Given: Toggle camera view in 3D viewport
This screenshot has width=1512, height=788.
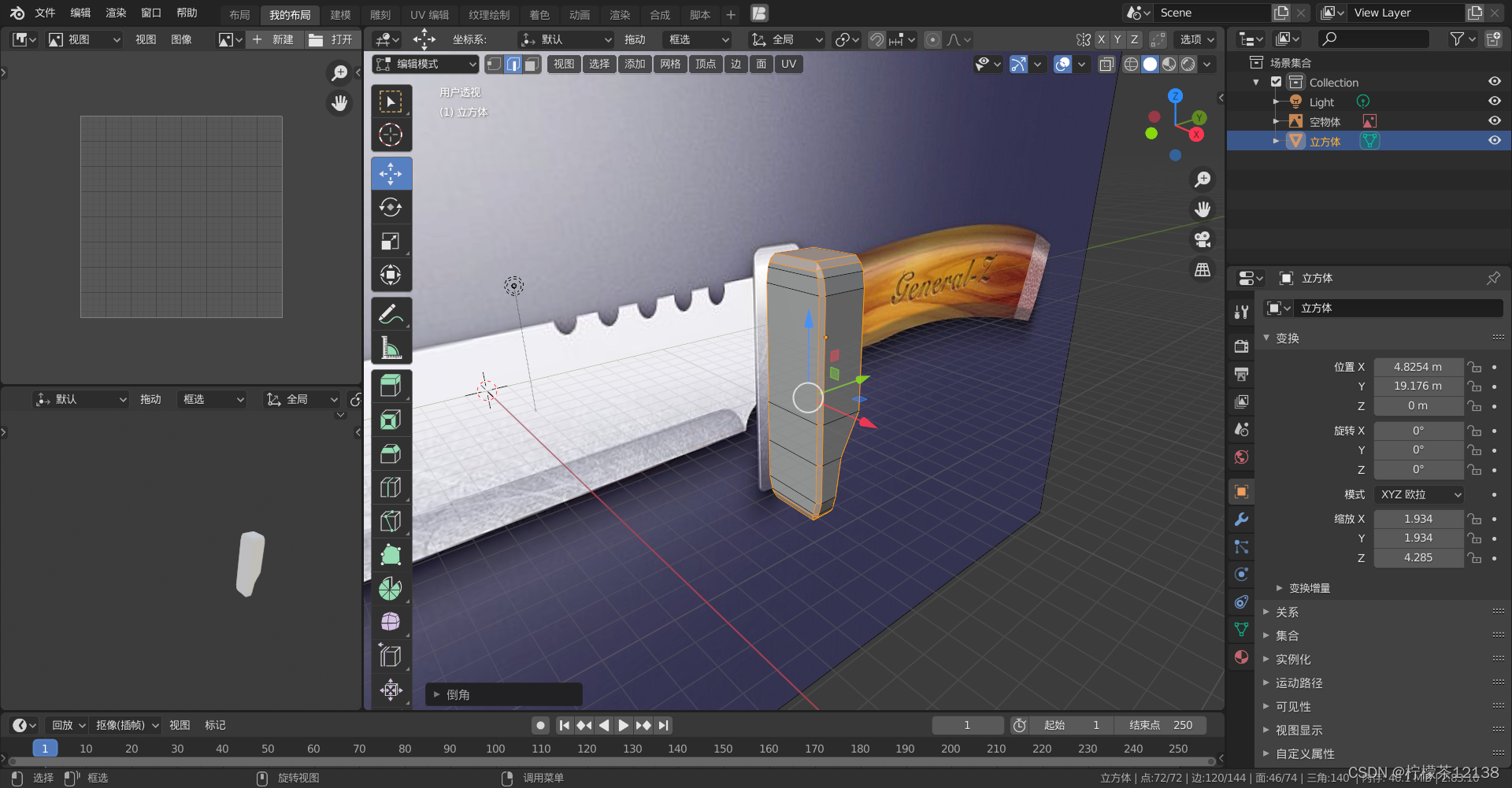Looking at the screenshot, I should (x=1203, y=239).
